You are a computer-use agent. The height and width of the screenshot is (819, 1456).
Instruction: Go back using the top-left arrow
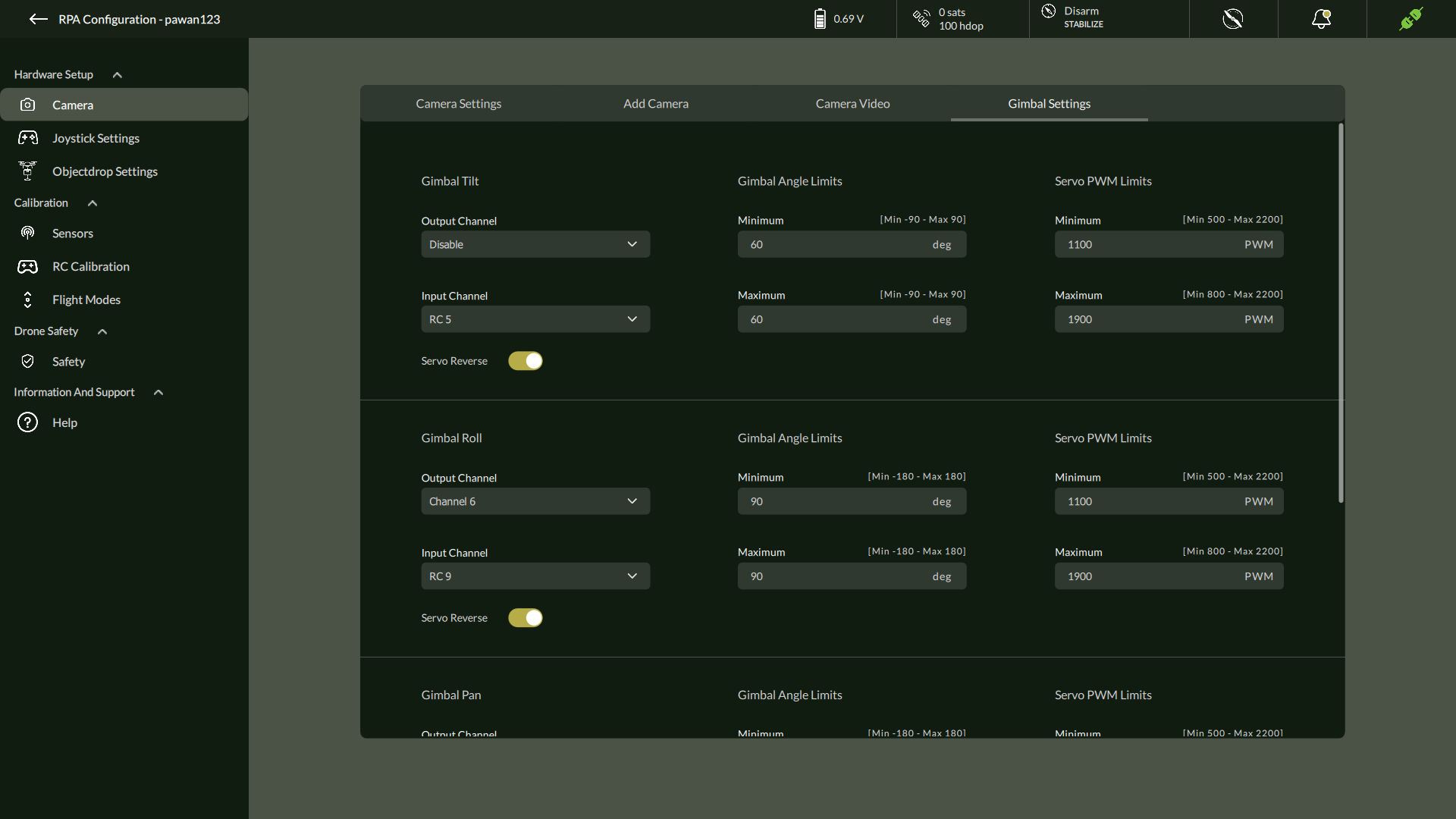point(38,19)
